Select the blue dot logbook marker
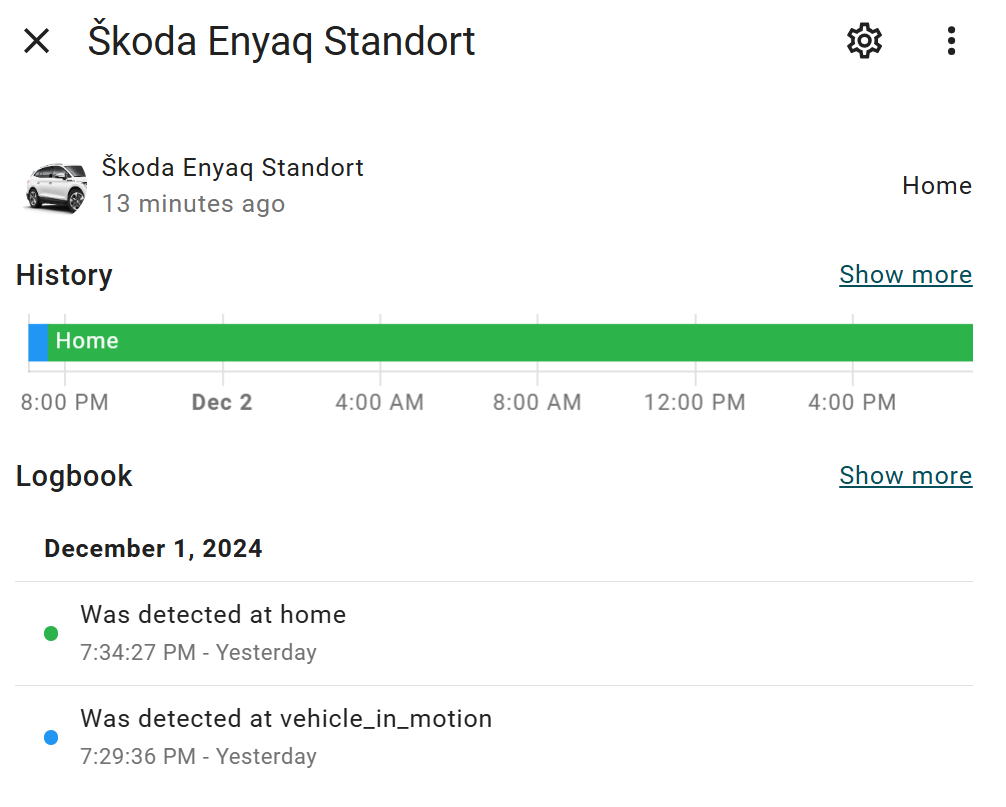Screen dimensions: 1006x807 (51, 738)
